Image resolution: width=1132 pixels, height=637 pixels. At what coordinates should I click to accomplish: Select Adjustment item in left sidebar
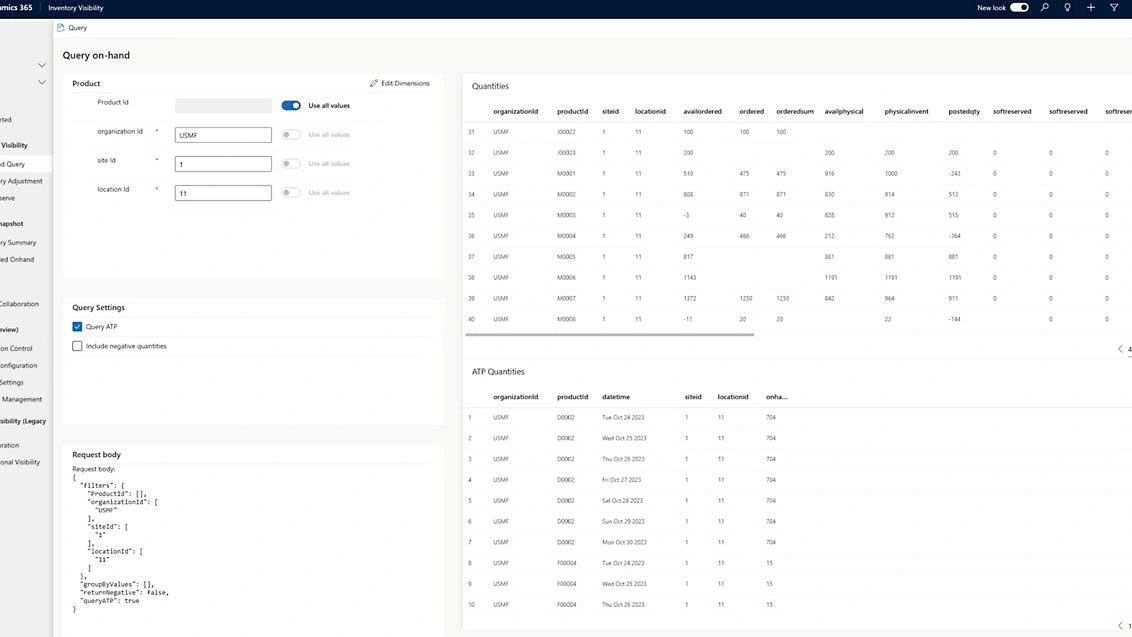coord(21,181)
